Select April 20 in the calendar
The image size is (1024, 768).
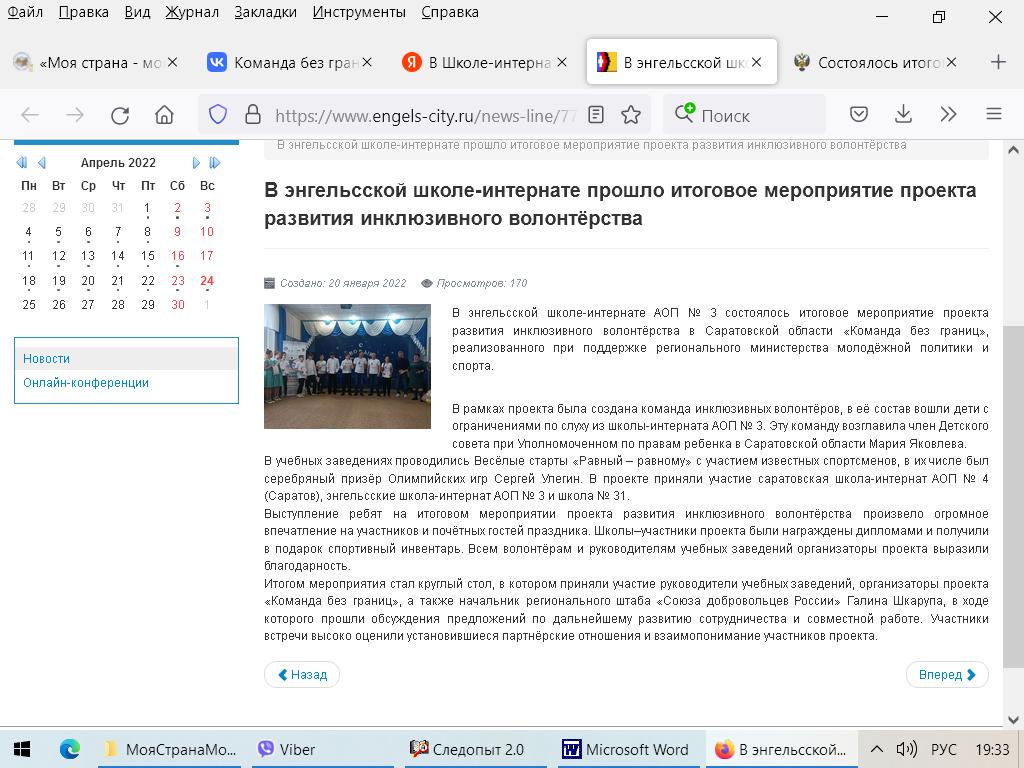88,281
